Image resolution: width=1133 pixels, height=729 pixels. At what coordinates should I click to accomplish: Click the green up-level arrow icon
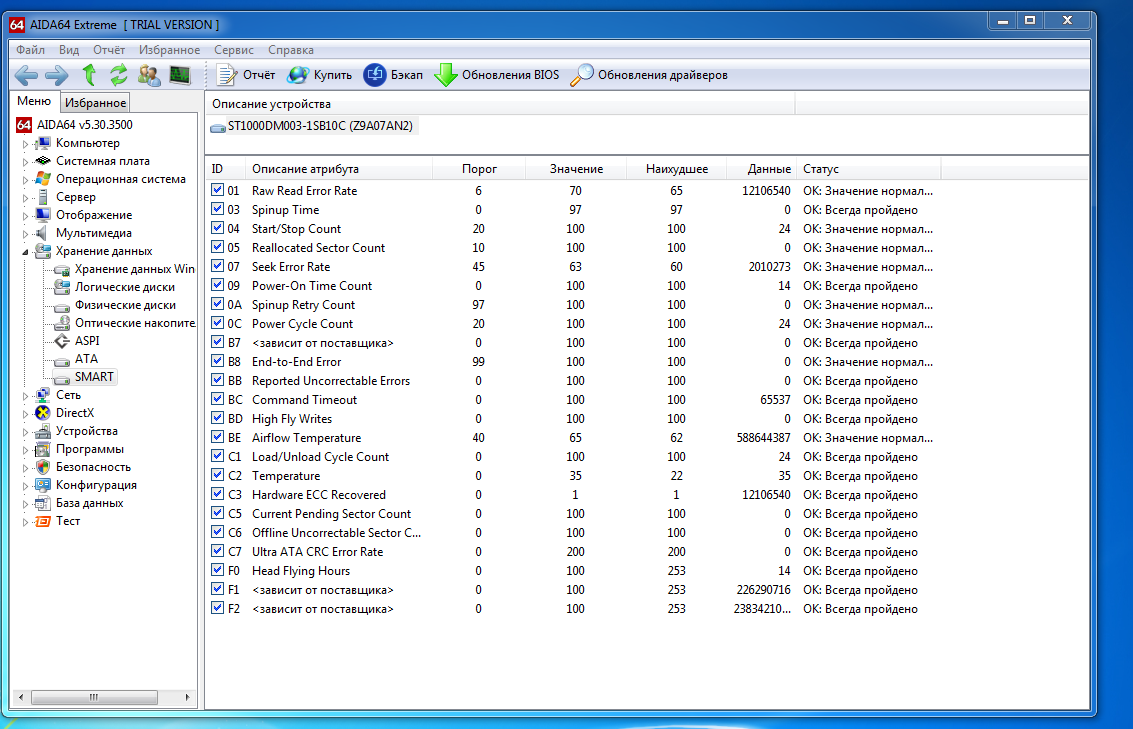tap(89, 74)
